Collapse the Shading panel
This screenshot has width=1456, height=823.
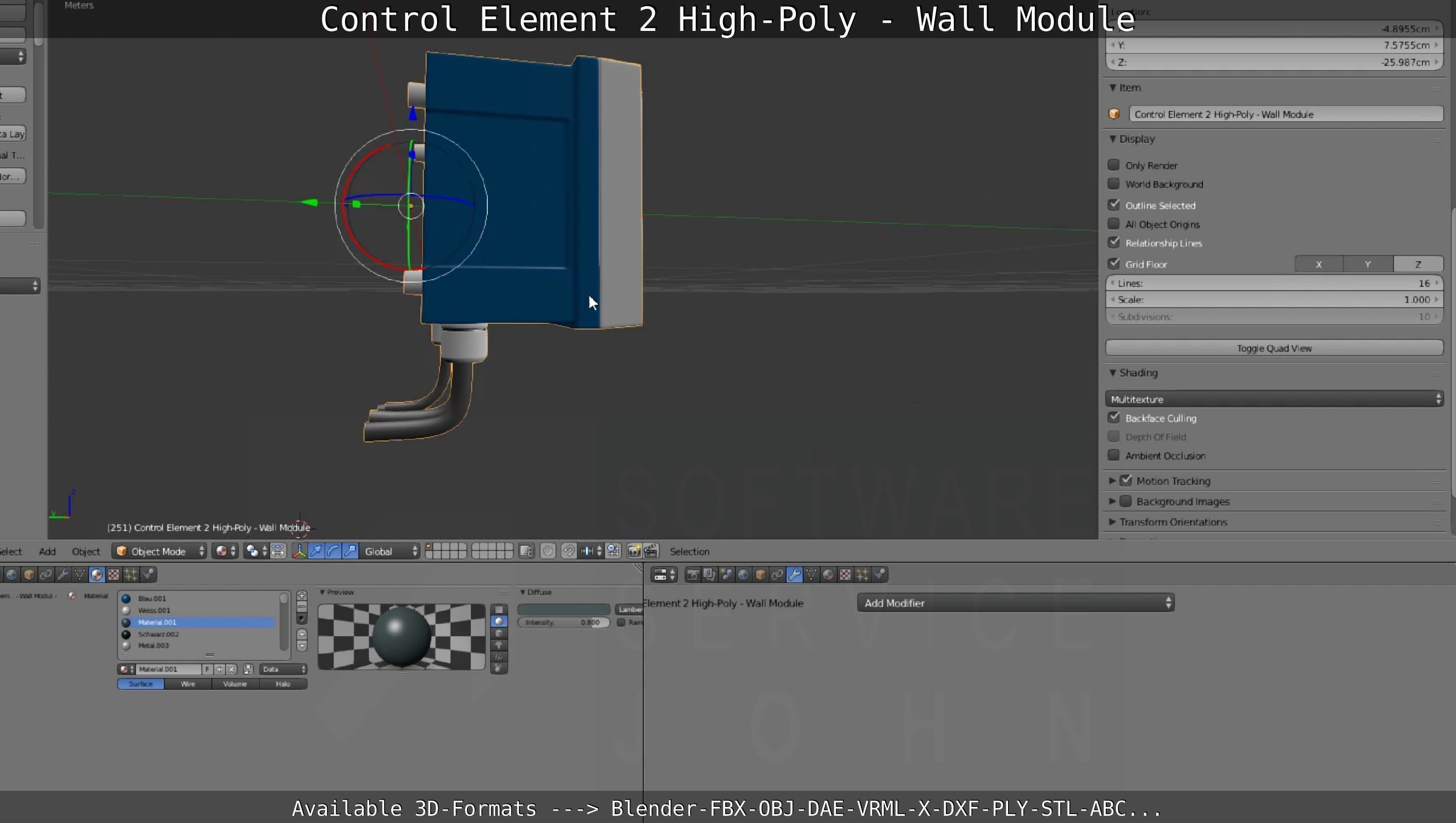[1112, 373]
